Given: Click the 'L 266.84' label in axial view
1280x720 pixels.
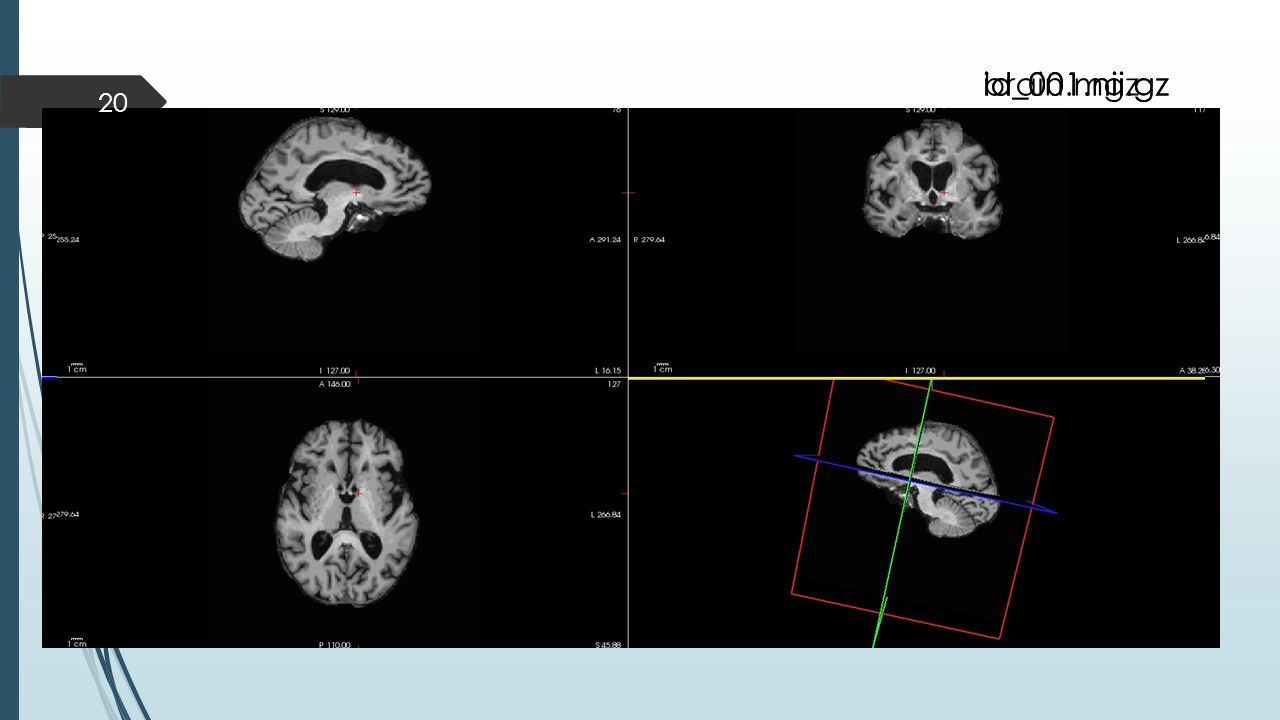Looking at the screenshot, I should point(607,515).
